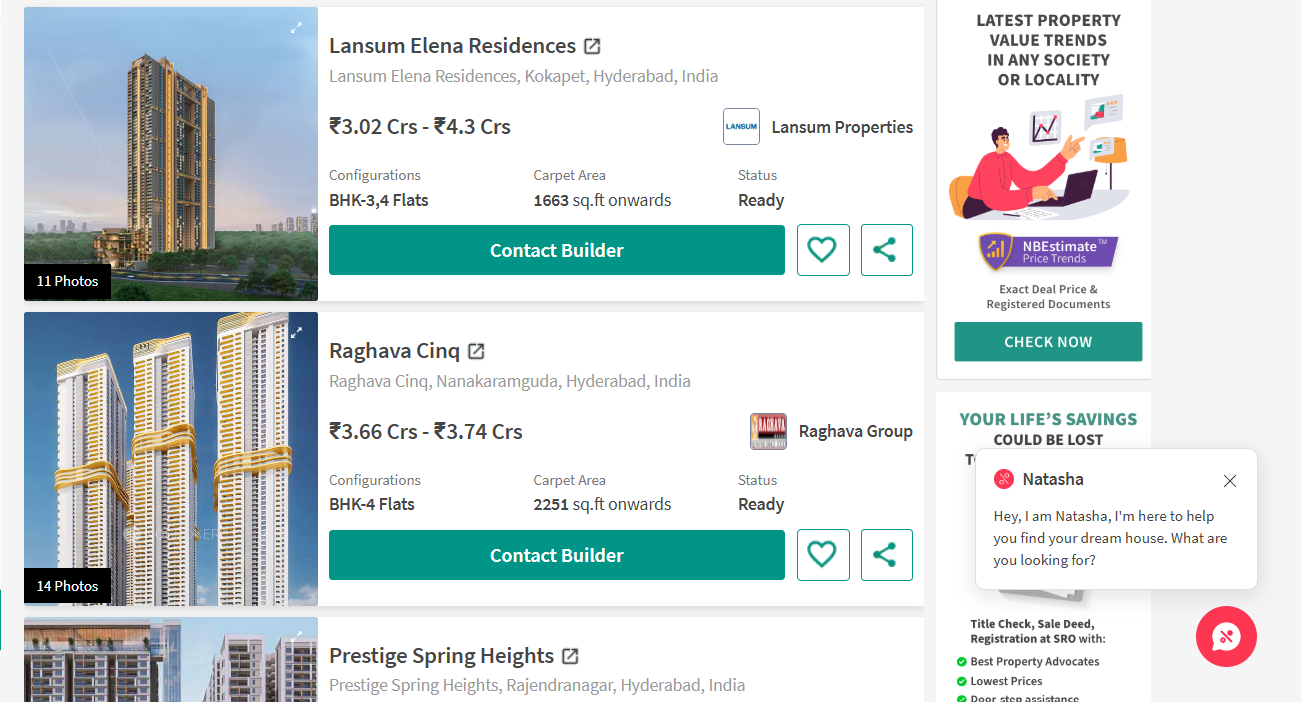The width and height of the screenshot is (1303, 702).
Task: Open Lansum Elena Residences external link icon
Action: [x=592, y=46]
